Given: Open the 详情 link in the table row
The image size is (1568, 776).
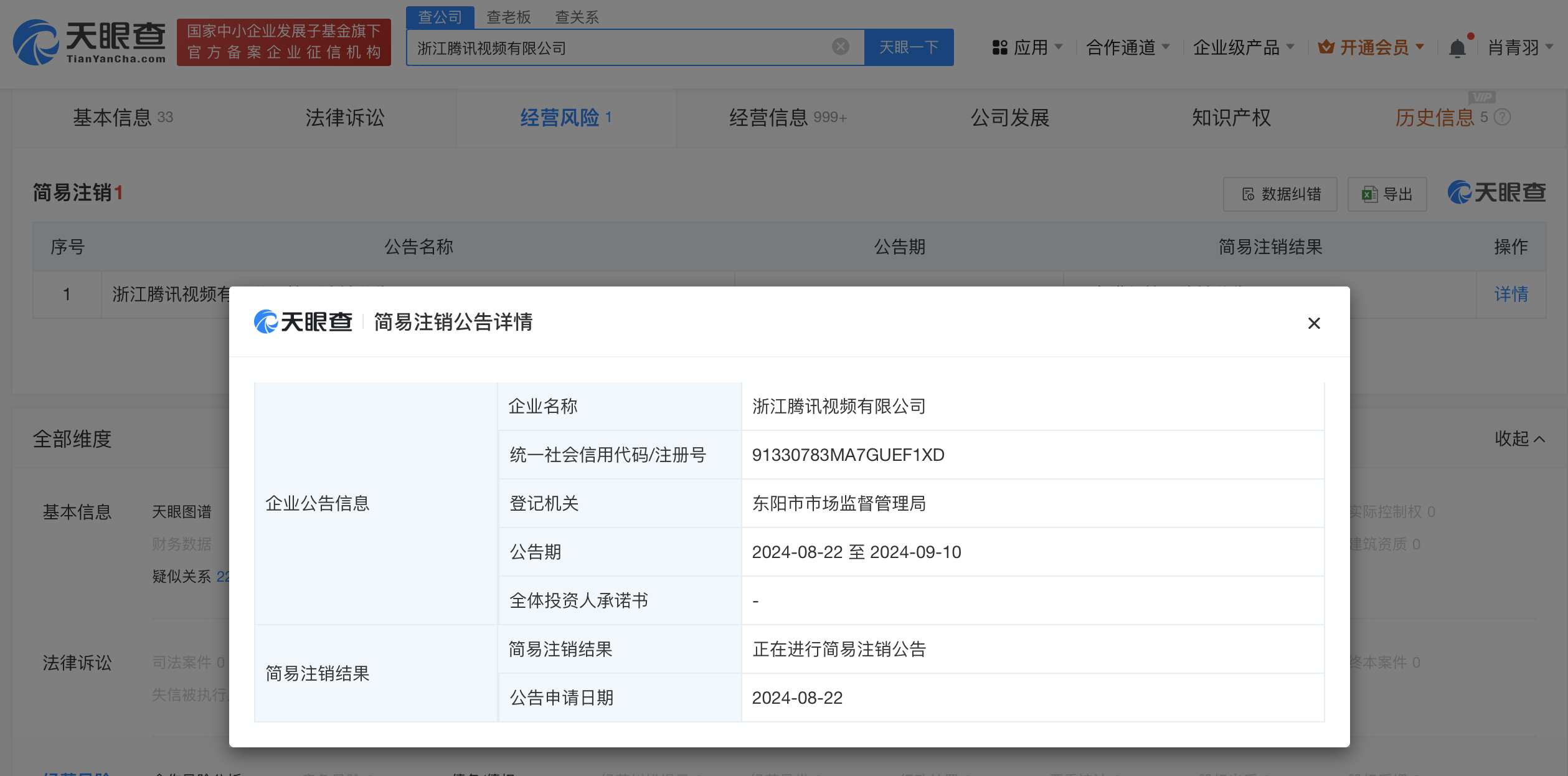Looking at the screenshot, I should 1511,294.
